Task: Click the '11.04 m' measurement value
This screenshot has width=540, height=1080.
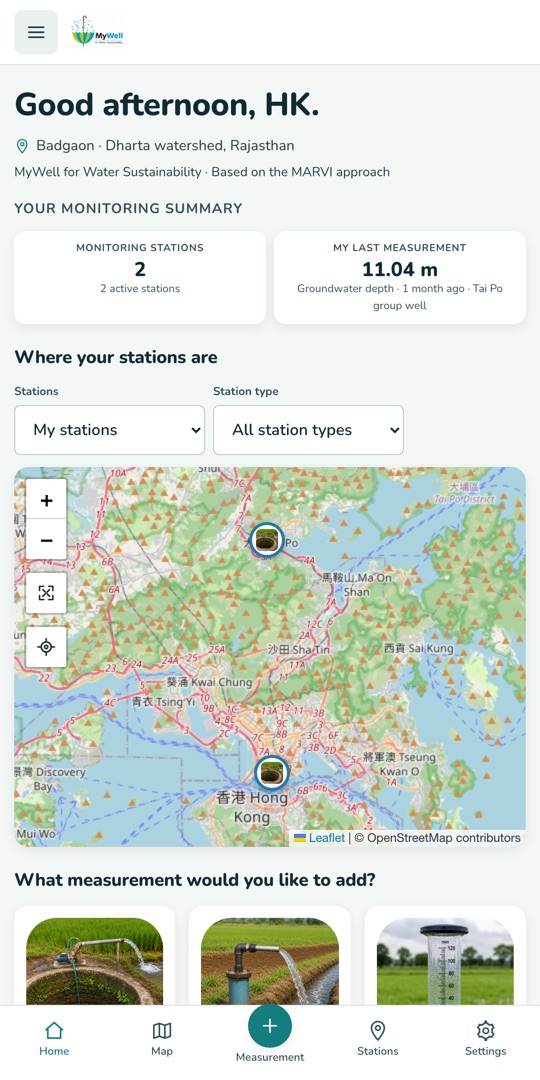Action: pos(399,269)
